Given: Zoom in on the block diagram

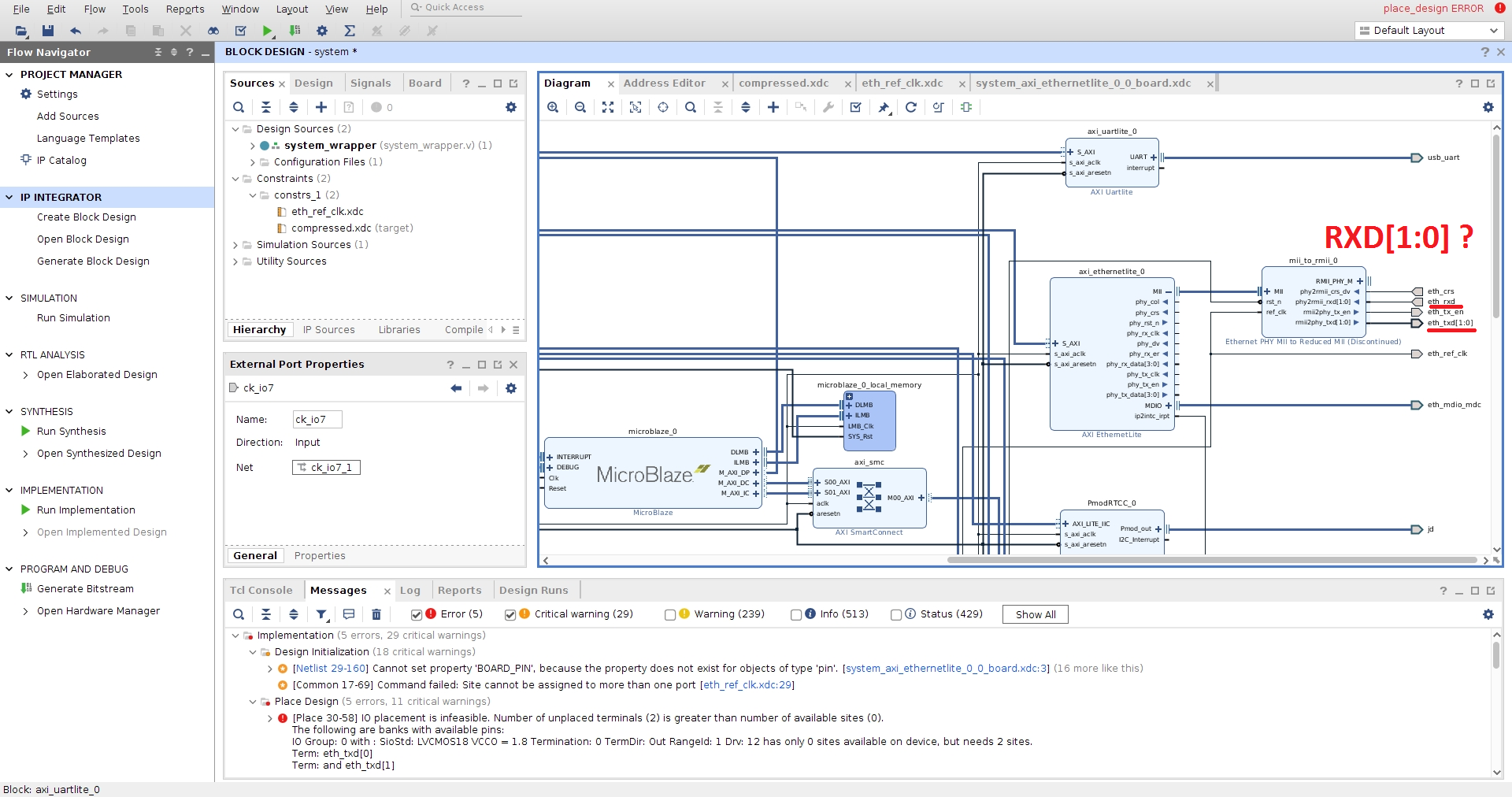Looking at the screenshot, I should click(553, 107).
